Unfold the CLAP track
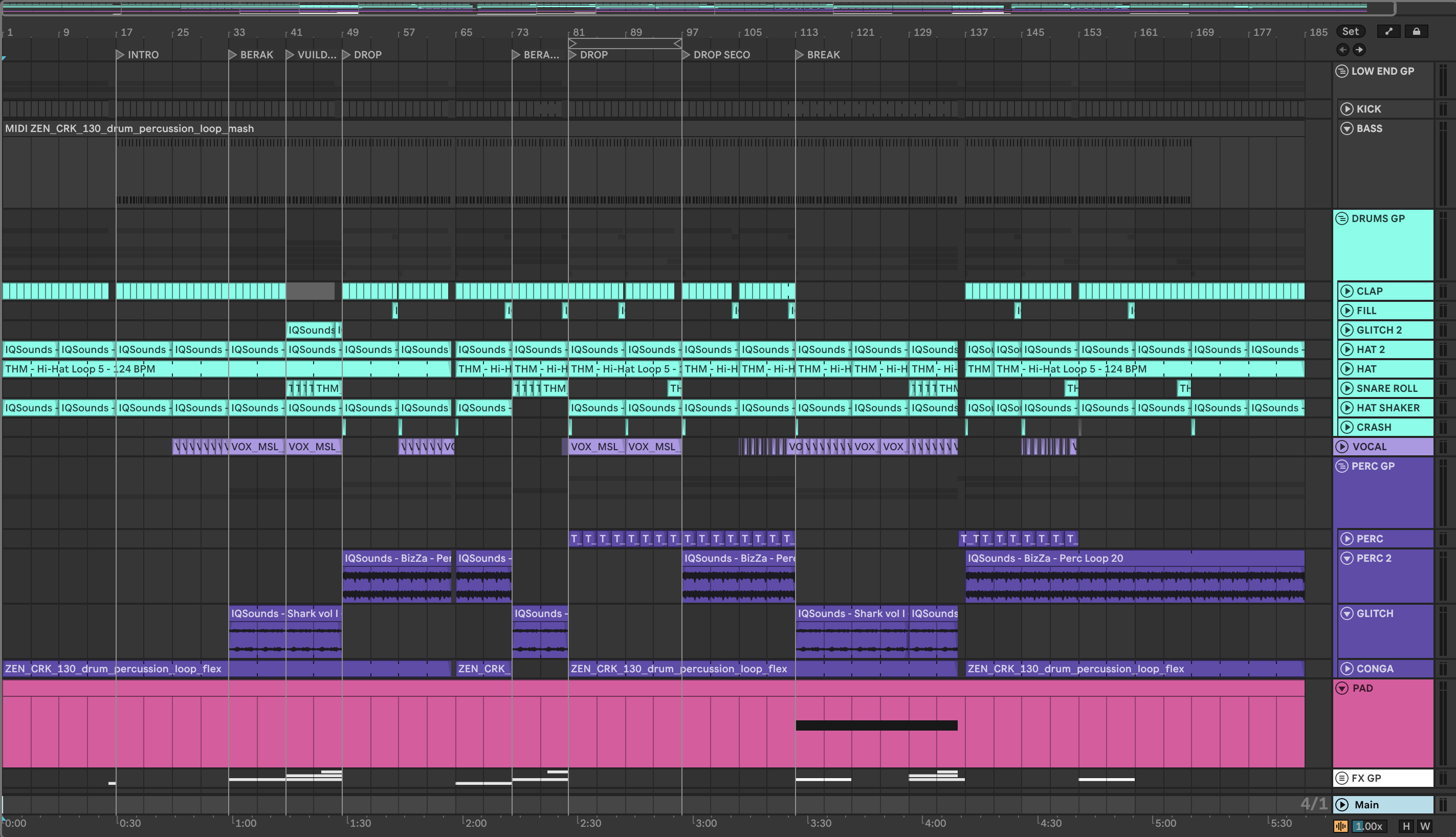The height and width of the screenshot is (837, 1456). pyautogui.click(x=1347, y=292)
